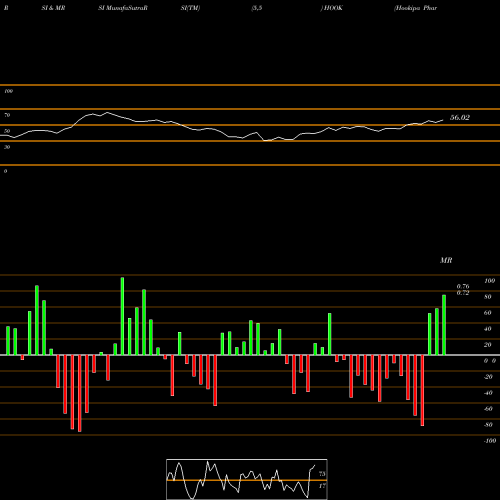Click the SI & MR header text

pos(53,8)
